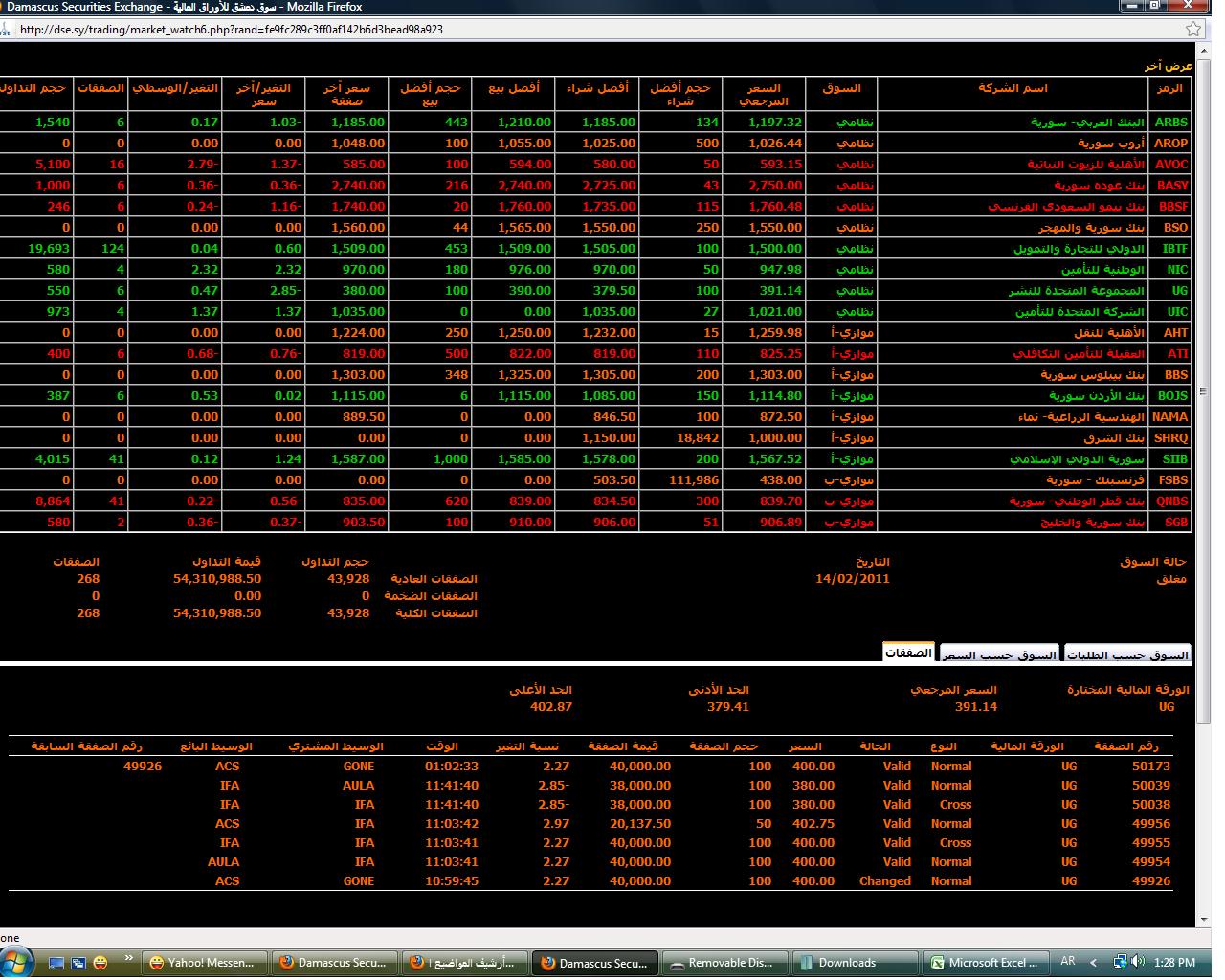Select the NAMA symbol
Screen dimensions: 1225x980
[x=1169, y=417]
